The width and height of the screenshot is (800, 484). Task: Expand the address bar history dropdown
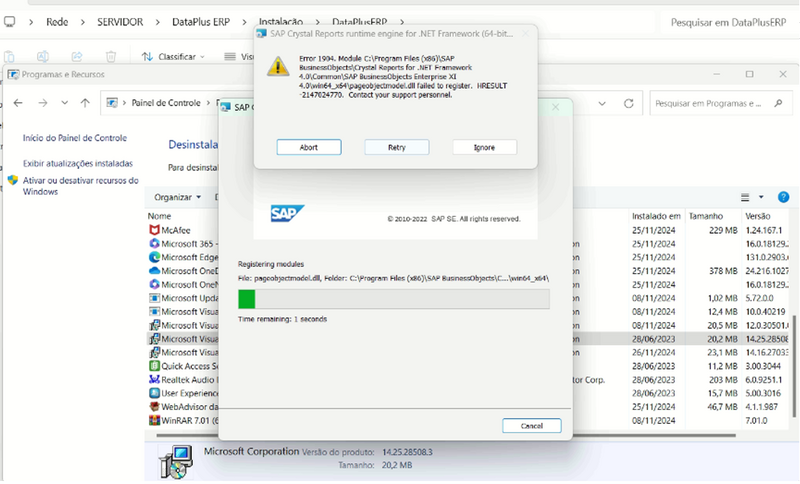coord(602,104)
